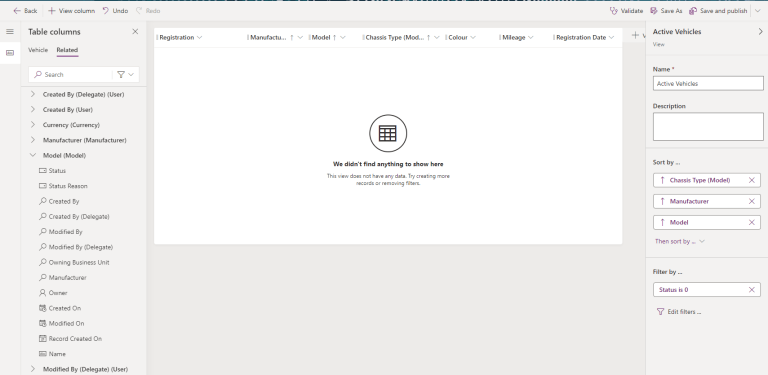Close the Table columns panel

[135, 32]
